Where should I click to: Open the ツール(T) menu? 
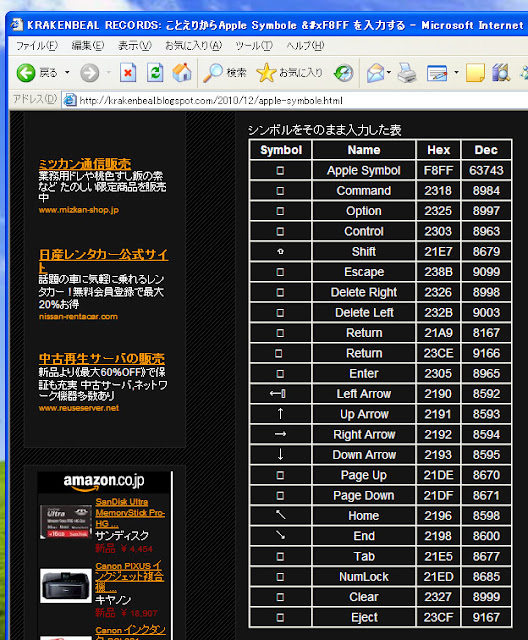coord(254,46)
